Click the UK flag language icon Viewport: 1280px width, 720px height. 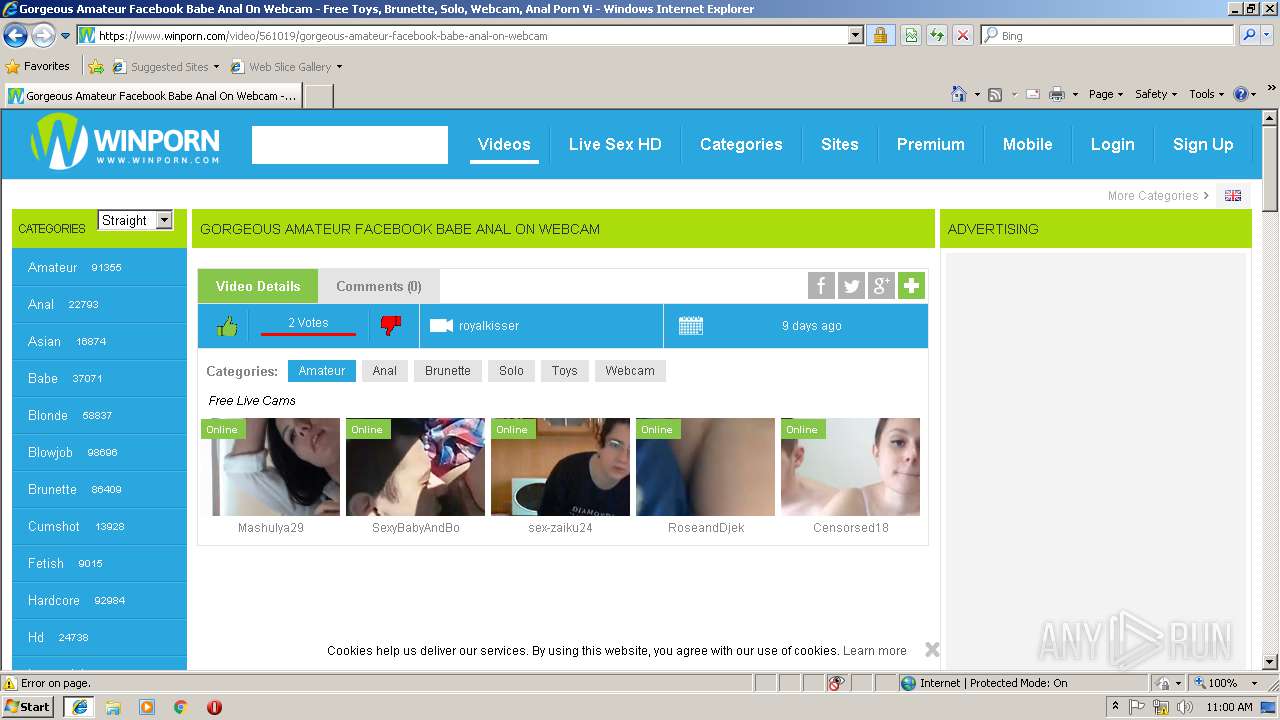(1233, 196)
